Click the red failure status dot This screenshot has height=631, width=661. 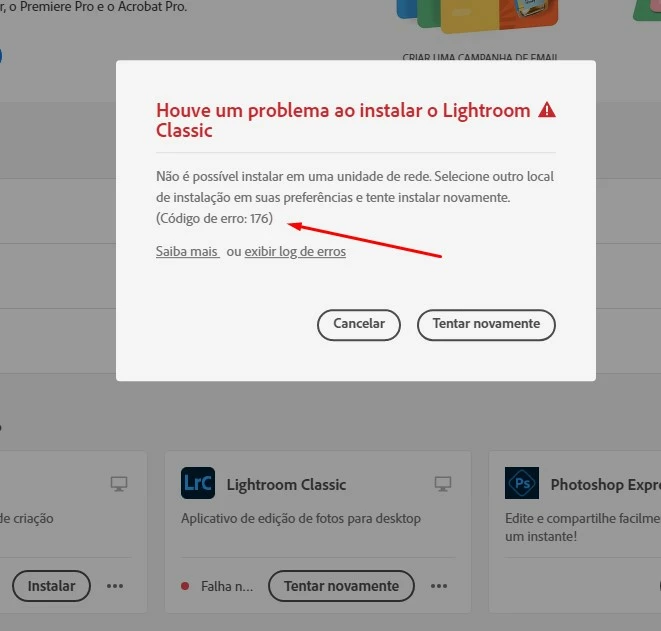click(x=185, y=586)
